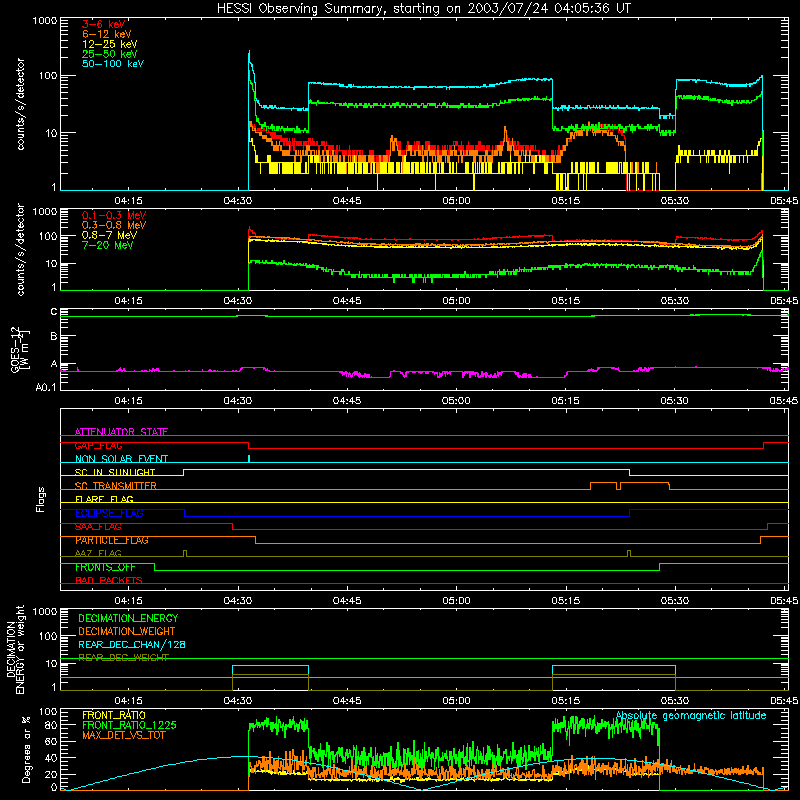The height and width of the screenshot is (800, 800).
Task: Click the "B" class tick label in GOES panel
Action: coord(54,336)
